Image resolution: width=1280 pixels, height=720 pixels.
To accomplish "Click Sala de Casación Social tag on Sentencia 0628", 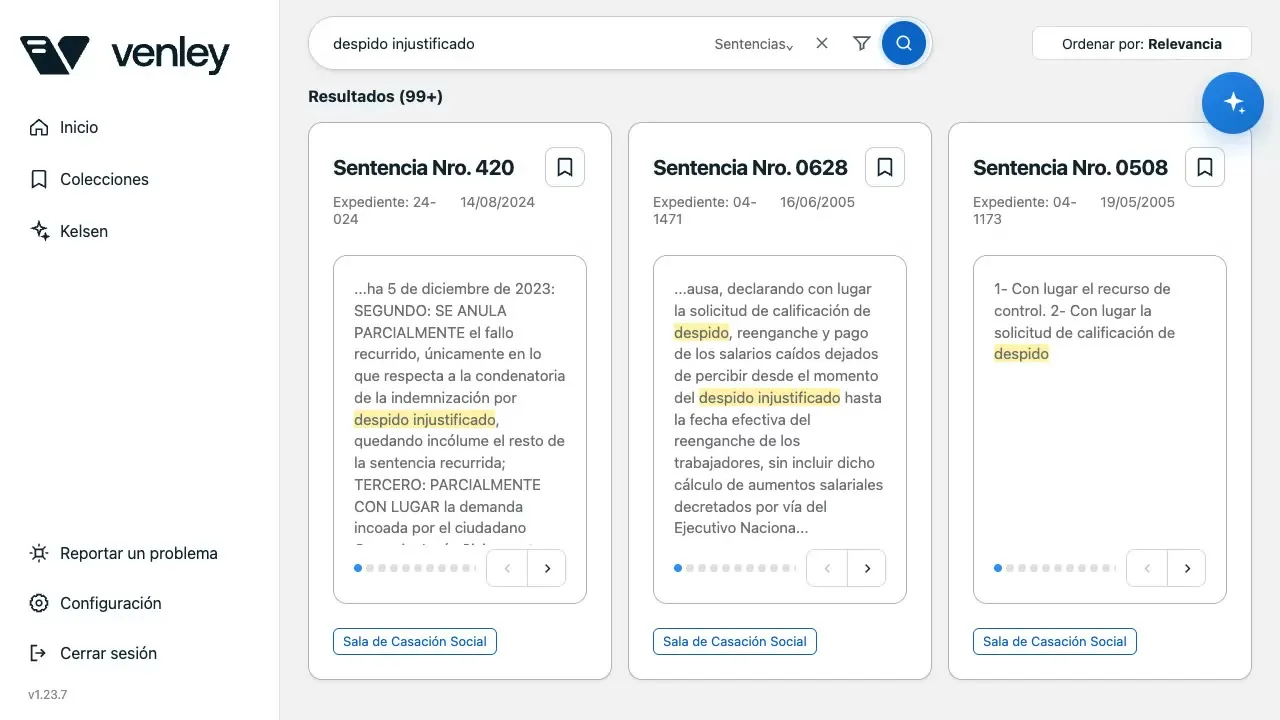I will [x=735, y=641].
